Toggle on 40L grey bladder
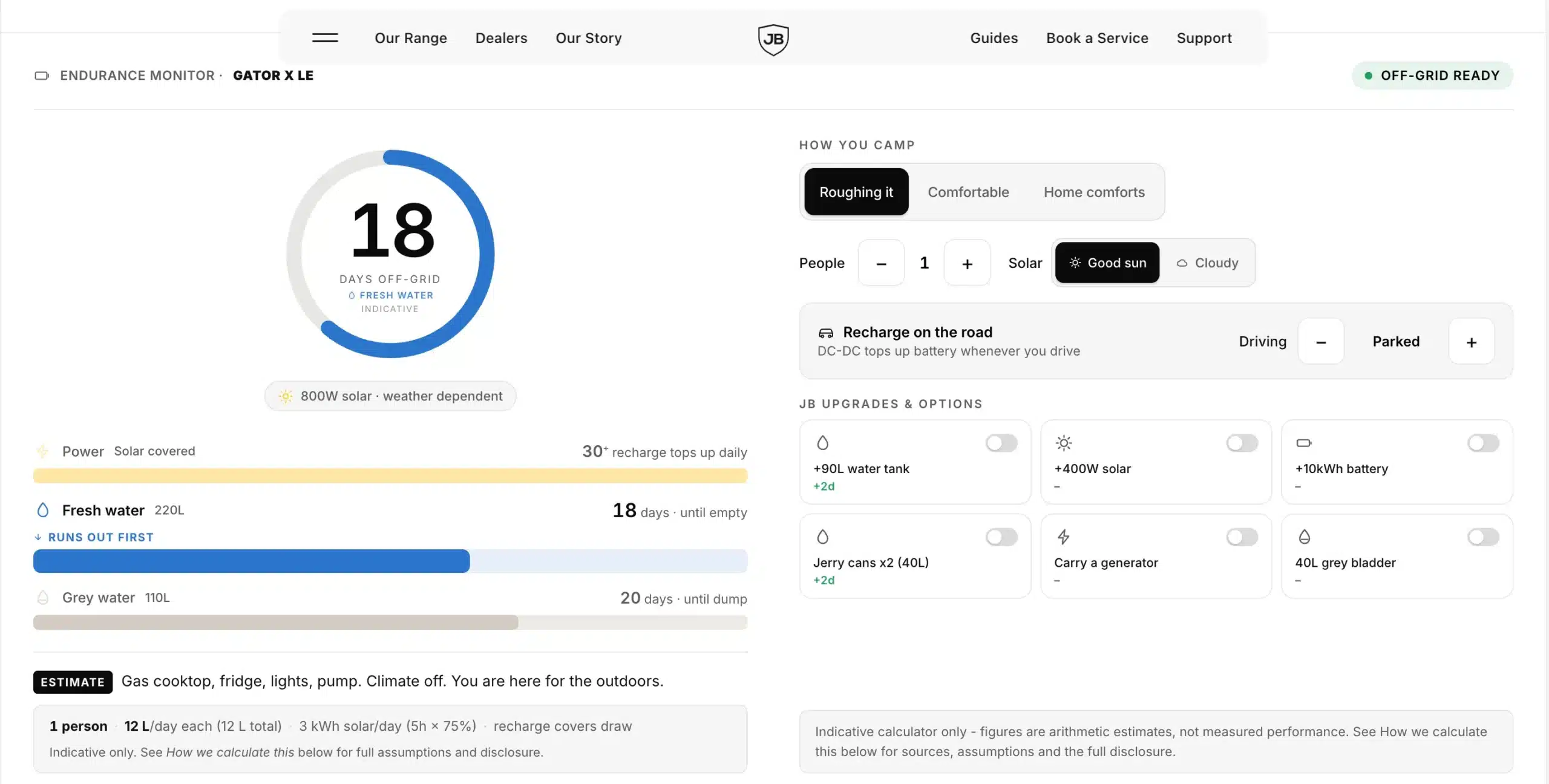The height and width of the screenshot is (784, 1549). (x=1483, y=537)
